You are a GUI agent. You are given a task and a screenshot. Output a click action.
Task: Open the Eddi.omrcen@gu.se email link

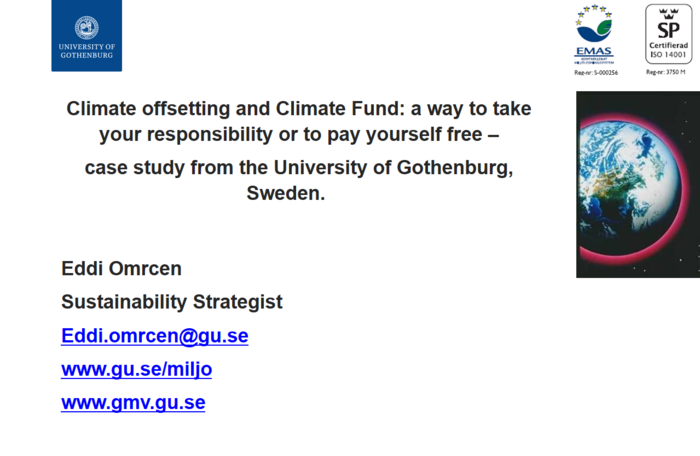coord(154,335)
